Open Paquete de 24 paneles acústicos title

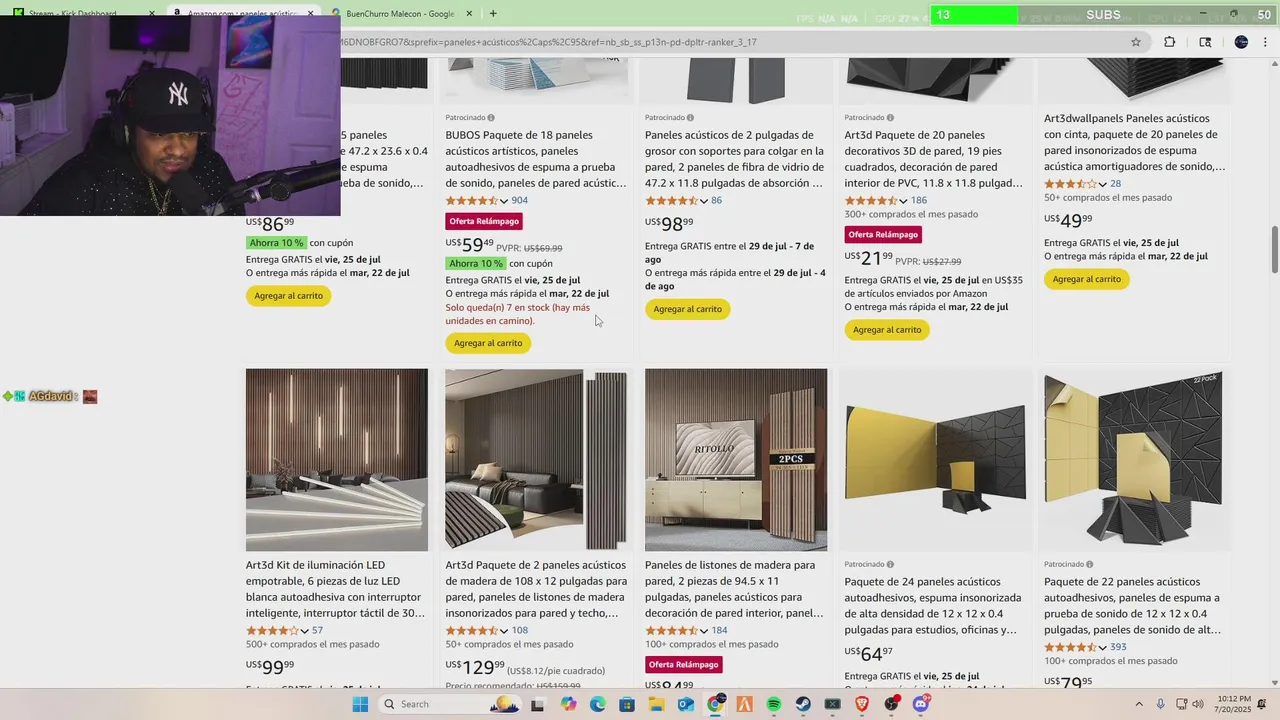click(933, 606)
